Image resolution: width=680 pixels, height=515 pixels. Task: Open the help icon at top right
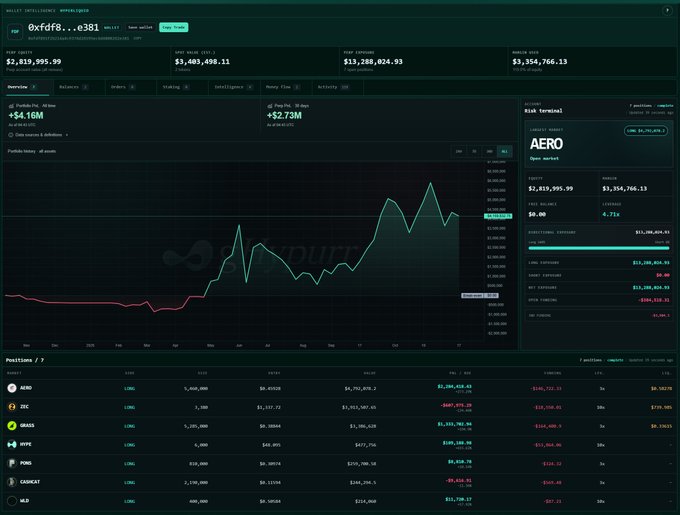coord(667,10)
